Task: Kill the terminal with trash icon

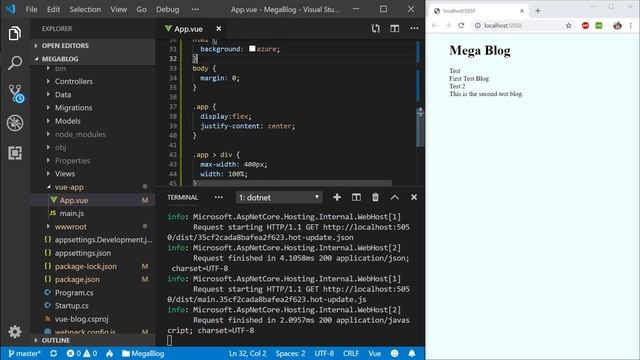Action: pos(375,197)
